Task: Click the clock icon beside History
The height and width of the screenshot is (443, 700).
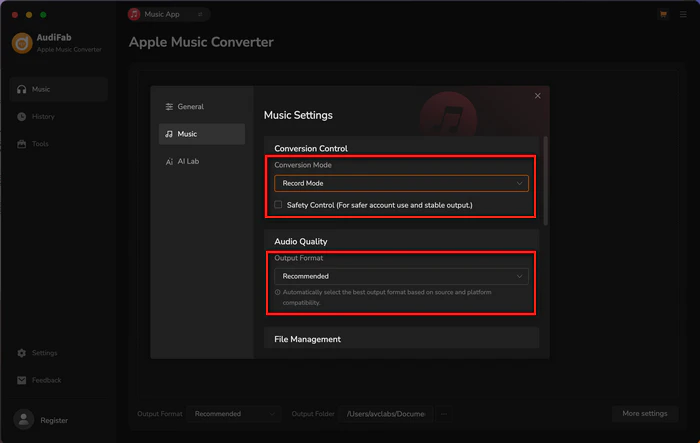Action: (x=21, y=117)
